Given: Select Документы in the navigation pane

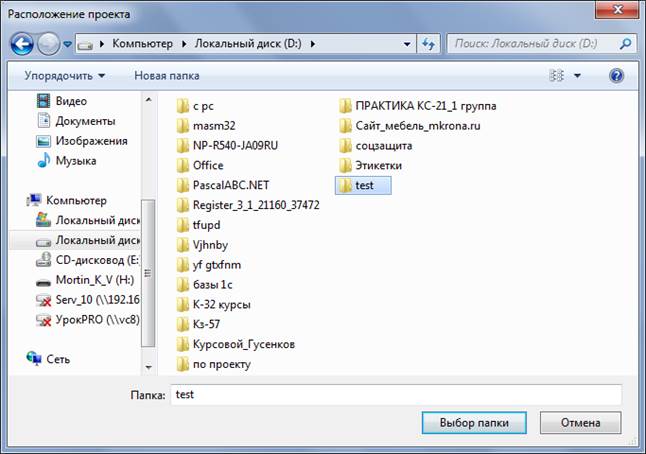Looking at the screenshot, I should point(76,121).
